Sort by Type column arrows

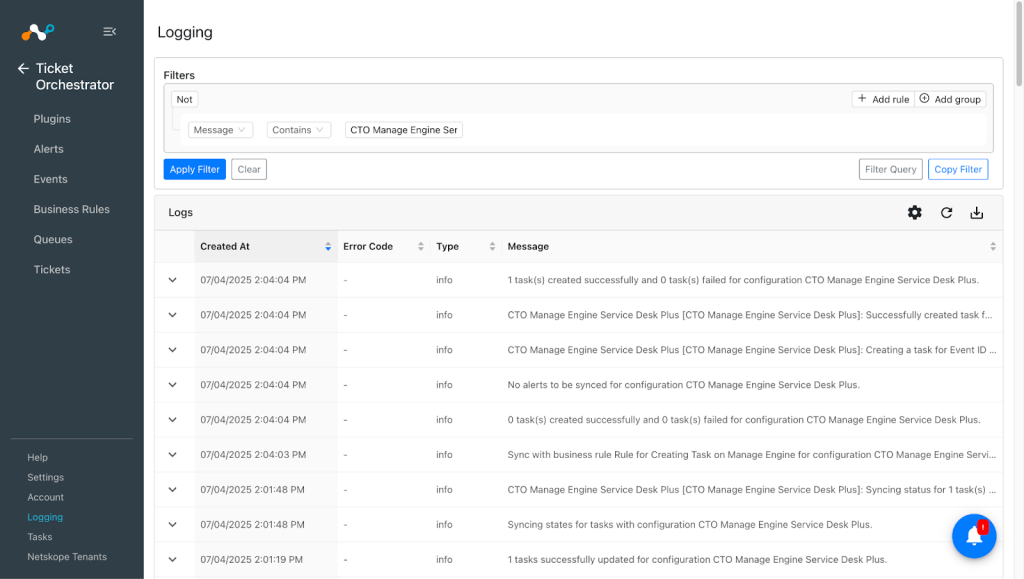[x=492, y=246]
